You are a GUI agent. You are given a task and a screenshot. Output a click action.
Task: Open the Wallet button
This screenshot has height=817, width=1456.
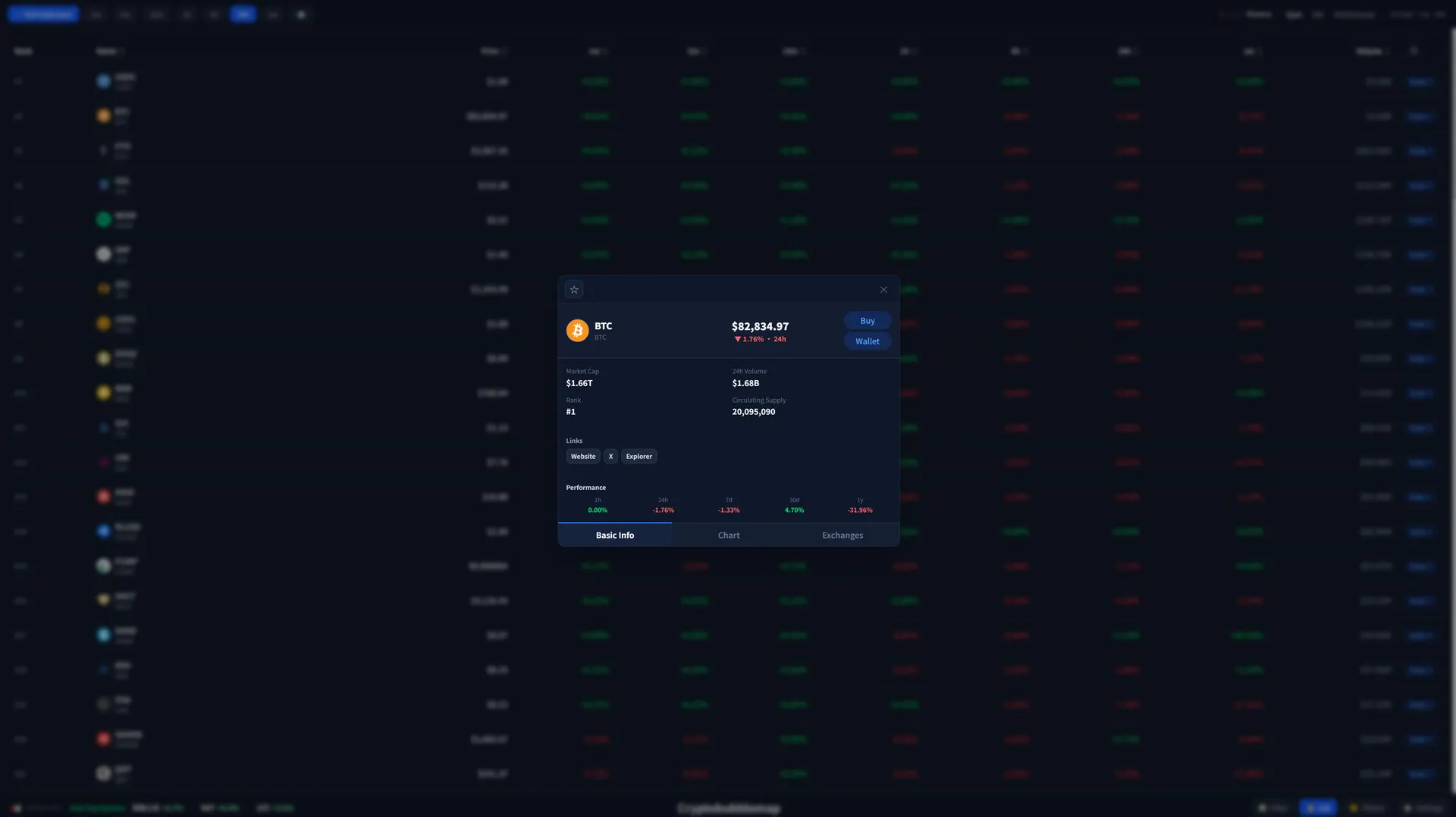coord(868,341)
